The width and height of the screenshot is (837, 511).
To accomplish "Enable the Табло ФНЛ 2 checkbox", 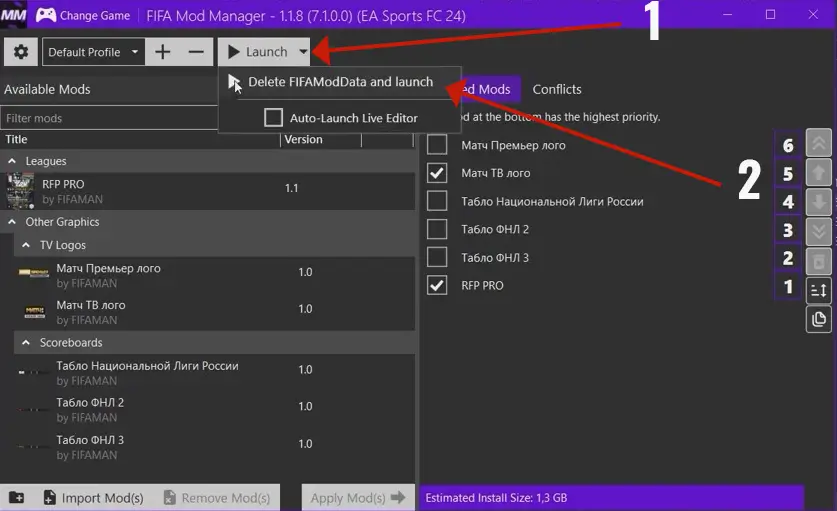I will point(437,229).
